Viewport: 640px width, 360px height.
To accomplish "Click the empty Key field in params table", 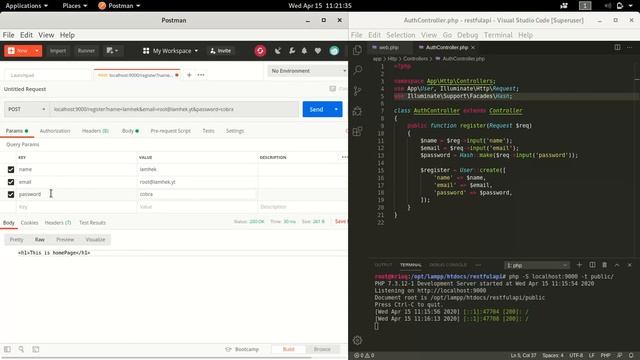I will tap(76, 207).
